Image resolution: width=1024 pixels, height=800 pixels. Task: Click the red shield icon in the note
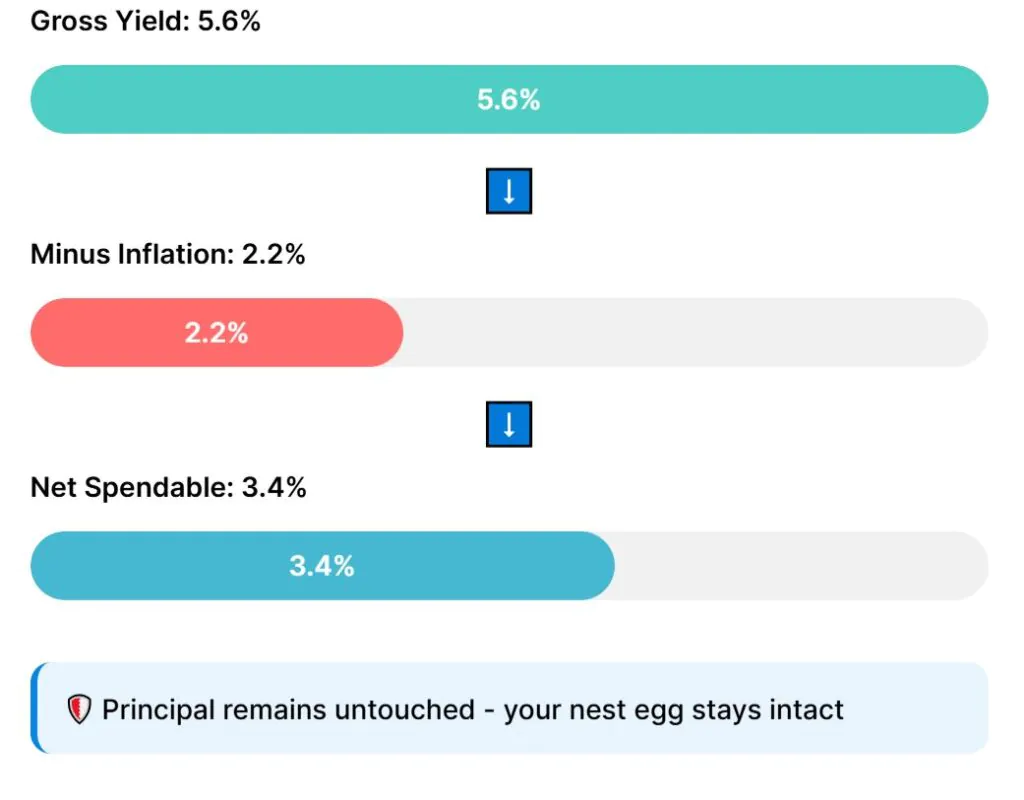(79, 710)
